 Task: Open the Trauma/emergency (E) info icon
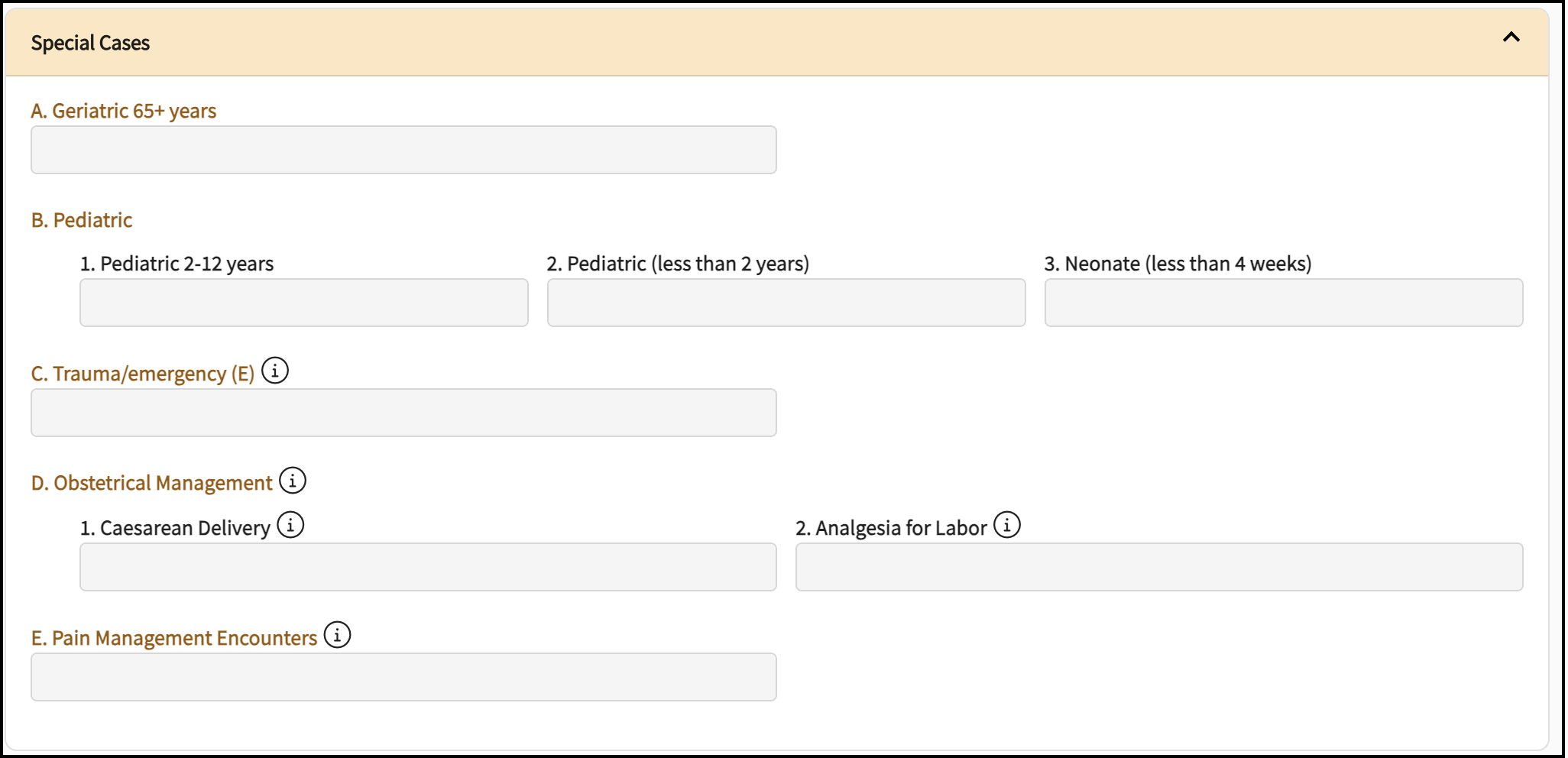point(275,371)
